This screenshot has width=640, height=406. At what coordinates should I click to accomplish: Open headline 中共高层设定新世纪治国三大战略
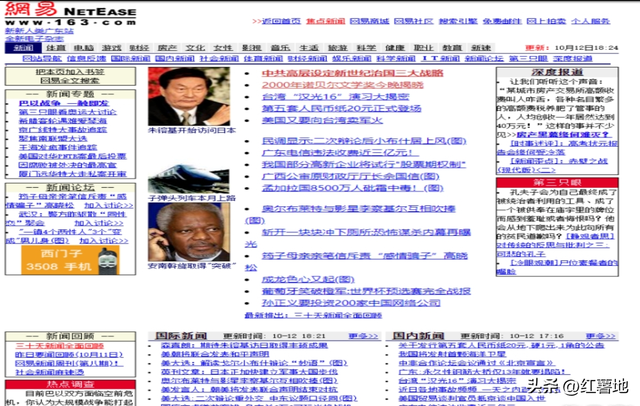353,73
